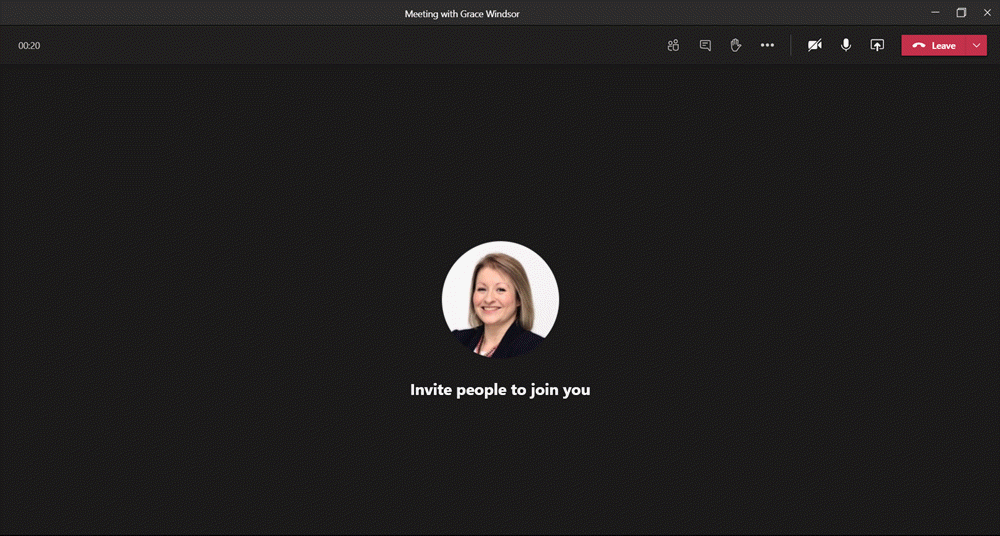Image resolution: width=1000 pixels, height=536 pixels.
Task: Click the 00:20 meeting duration timer
Action: point(29,46)
